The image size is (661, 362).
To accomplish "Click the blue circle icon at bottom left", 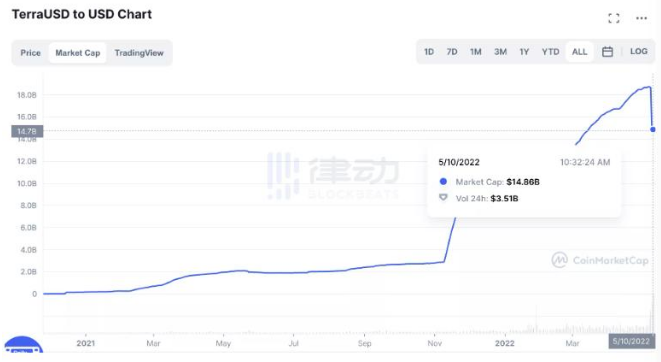I will click(23, 345).
